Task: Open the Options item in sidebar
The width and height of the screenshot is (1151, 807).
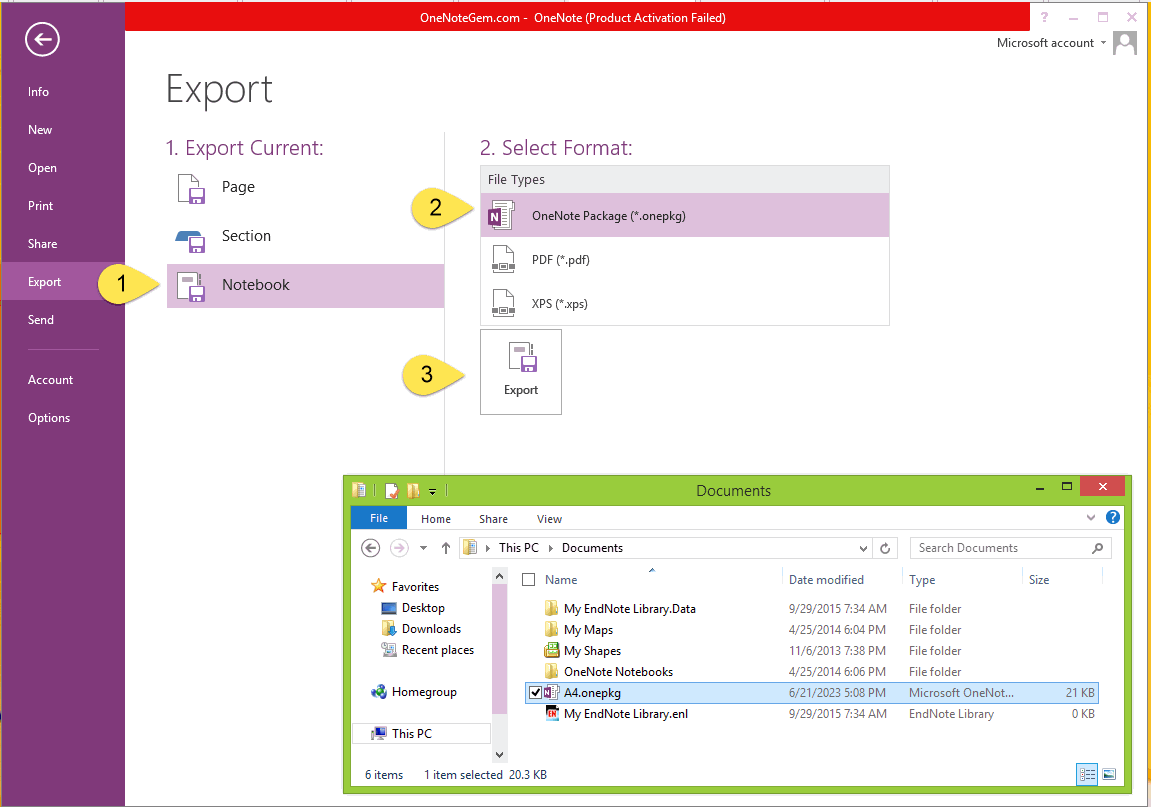Action: click(49, 418)
